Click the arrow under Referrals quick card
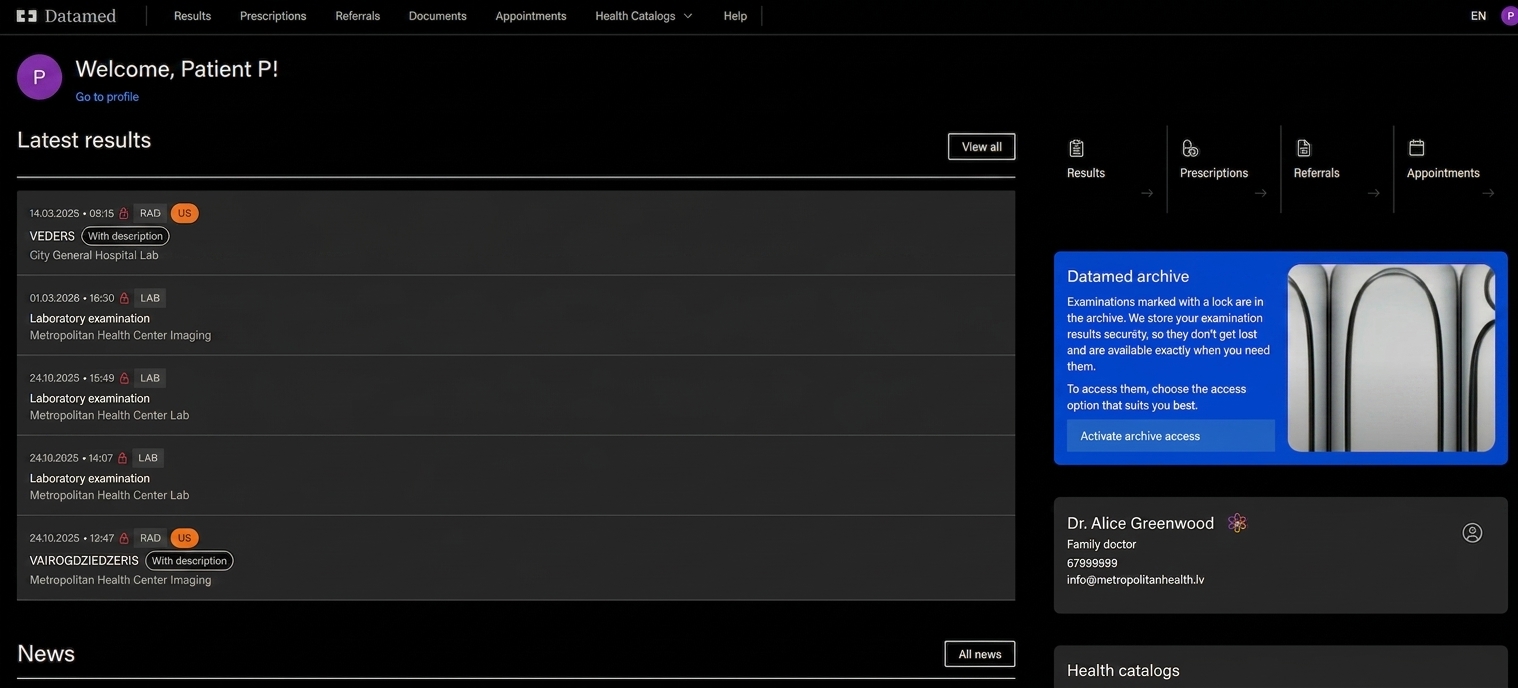 [x=1374, y=193]
